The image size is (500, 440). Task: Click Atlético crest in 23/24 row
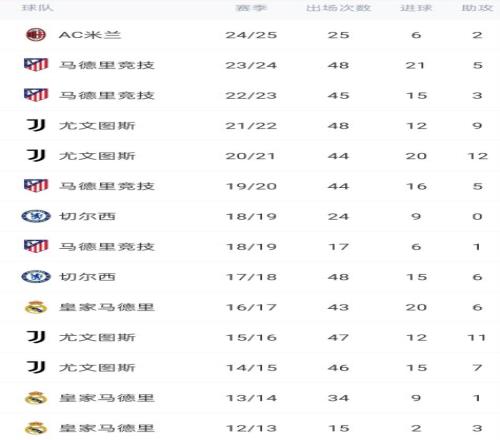tap(36, 65)
